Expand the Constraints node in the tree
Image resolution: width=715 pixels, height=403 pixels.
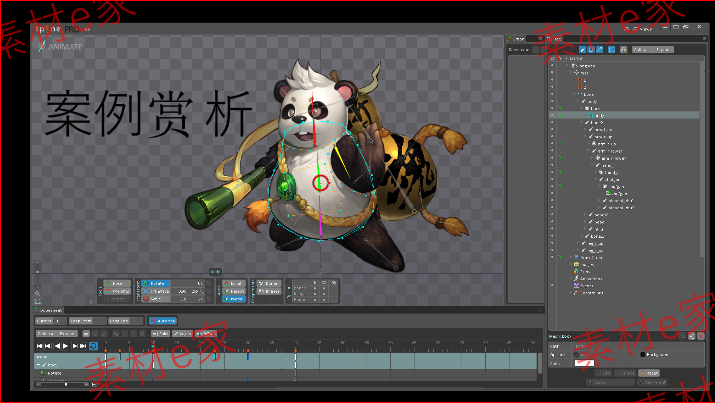[x=572, y=293]
